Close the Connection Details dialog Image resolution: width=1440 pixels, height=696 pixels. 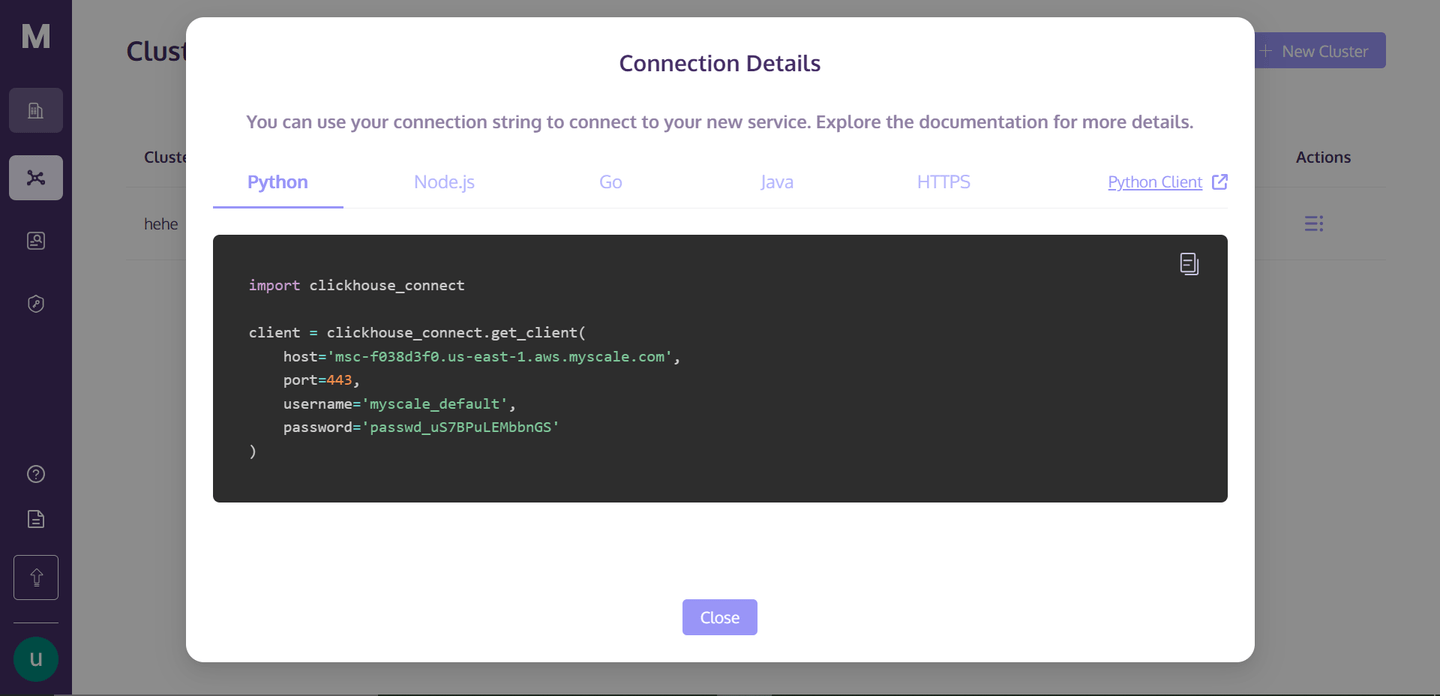point(720,617)
